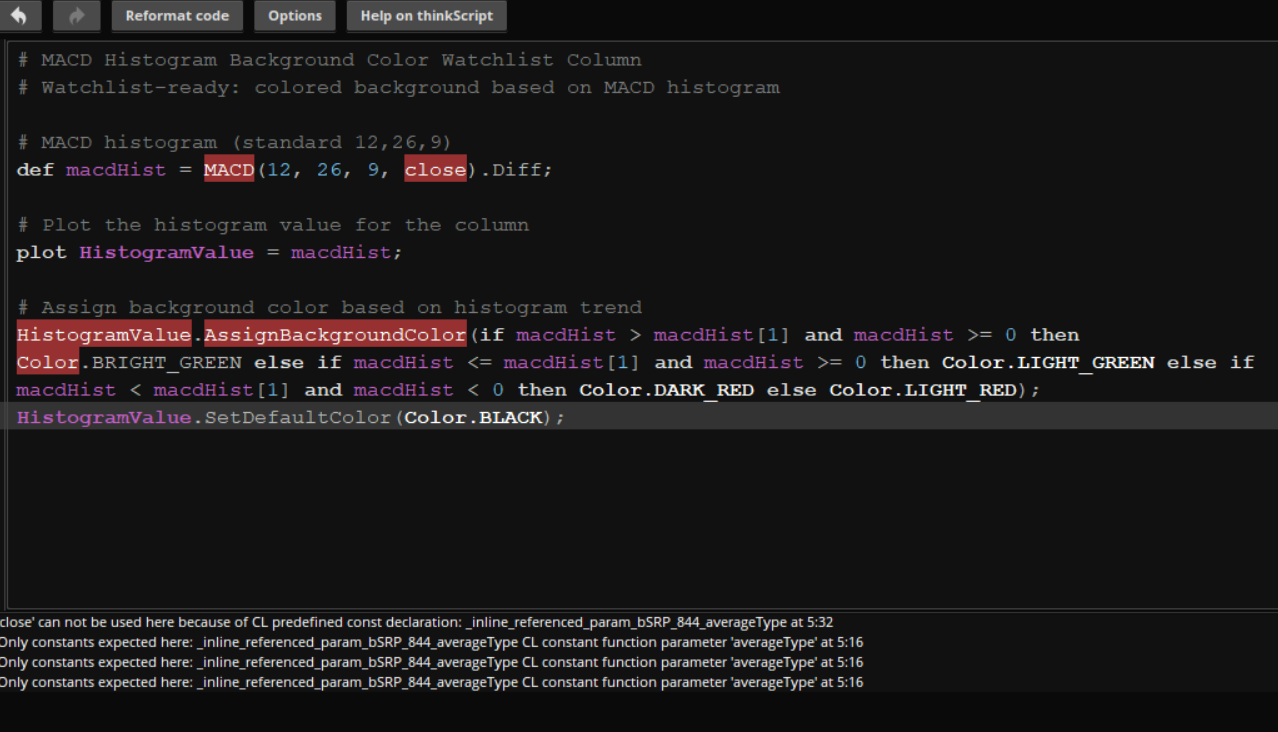Screen dimensions: 1278x732
Task: Click Color.BLACK in SetDefaultColor line
Action: coord(472,417)
